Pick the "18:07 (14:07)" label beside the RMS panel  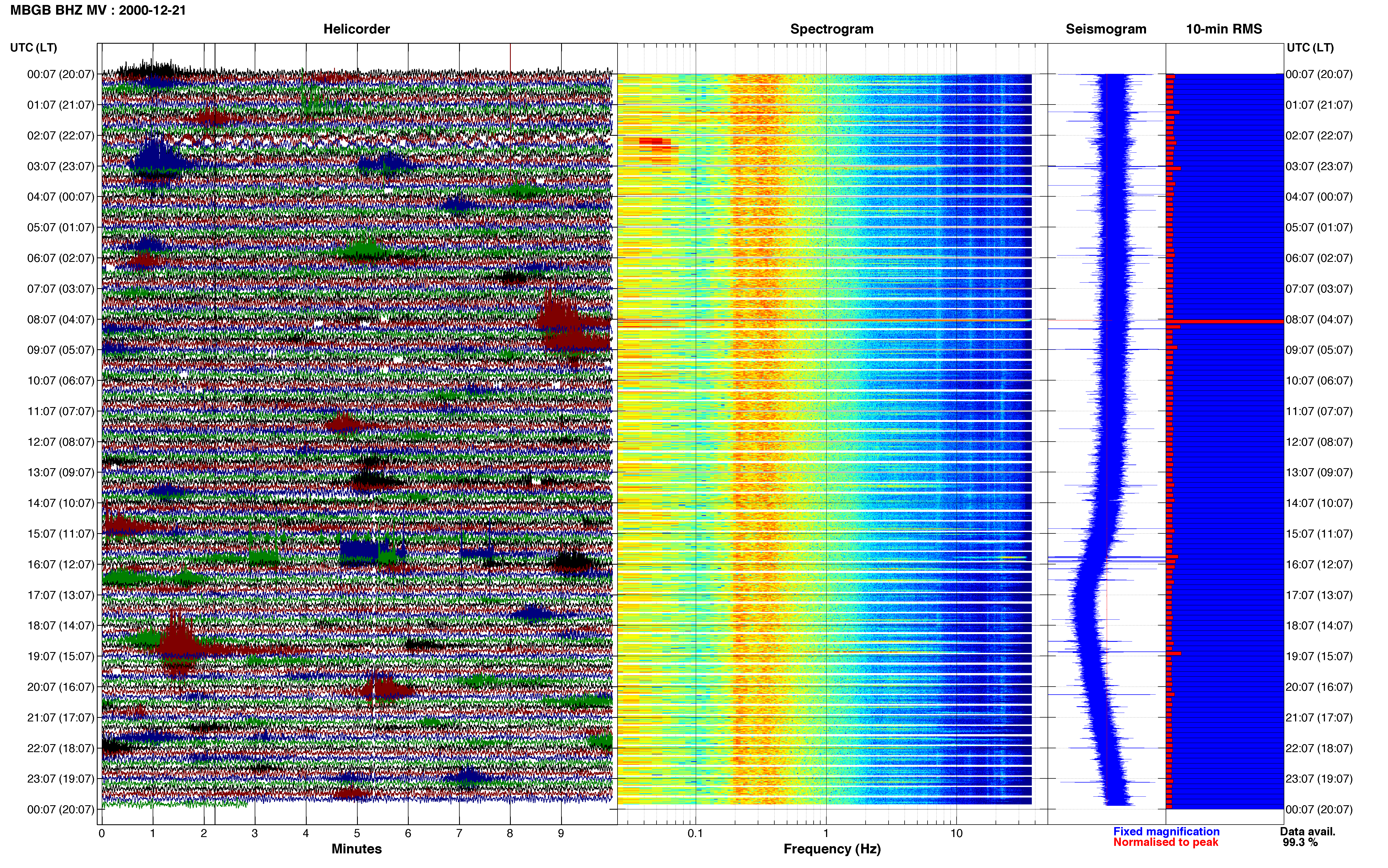tap(1319, 625)
